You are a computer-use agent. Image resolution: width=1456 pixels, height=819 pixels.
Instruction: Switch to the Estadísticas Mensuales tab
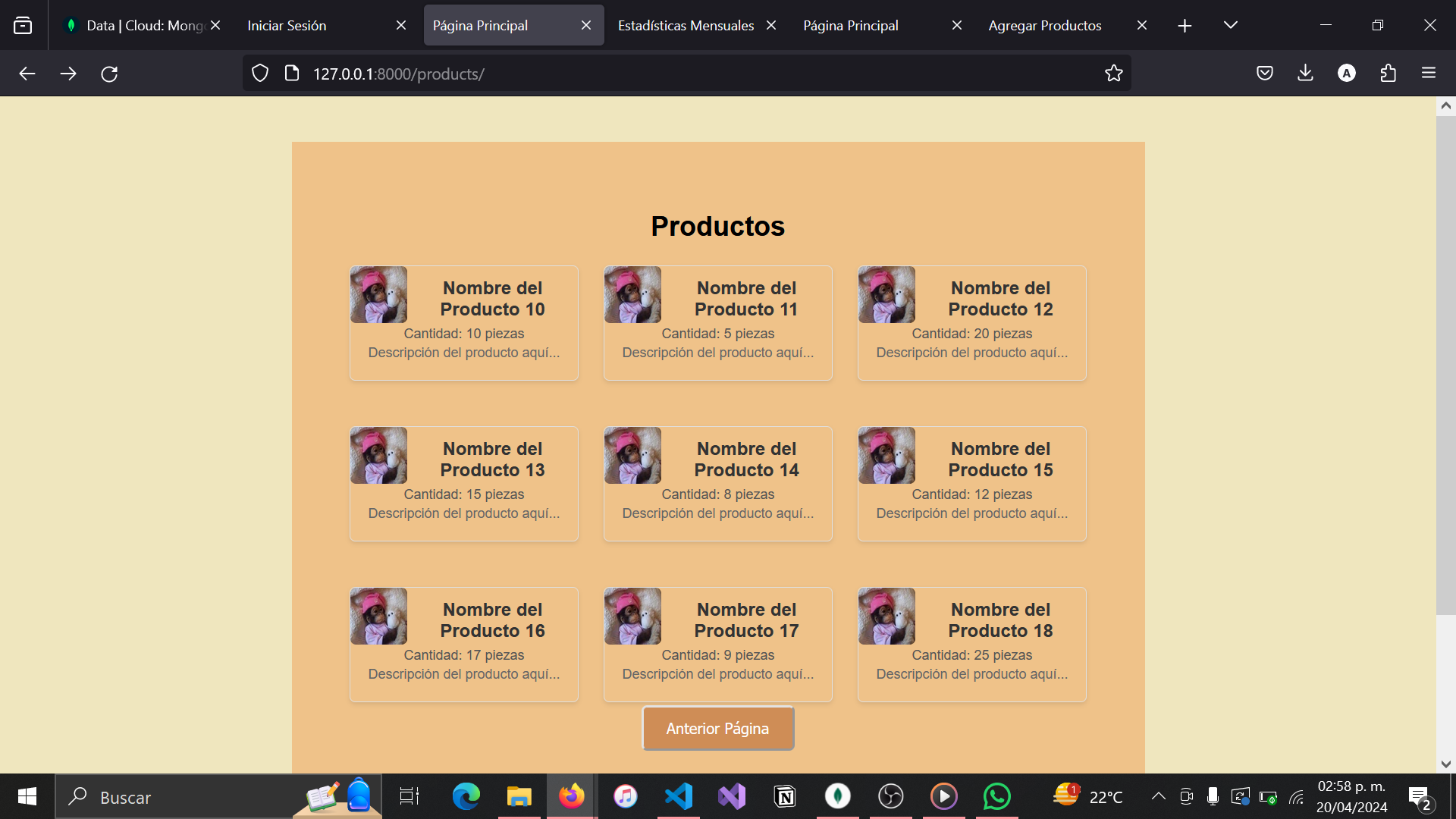click(686, 25)
